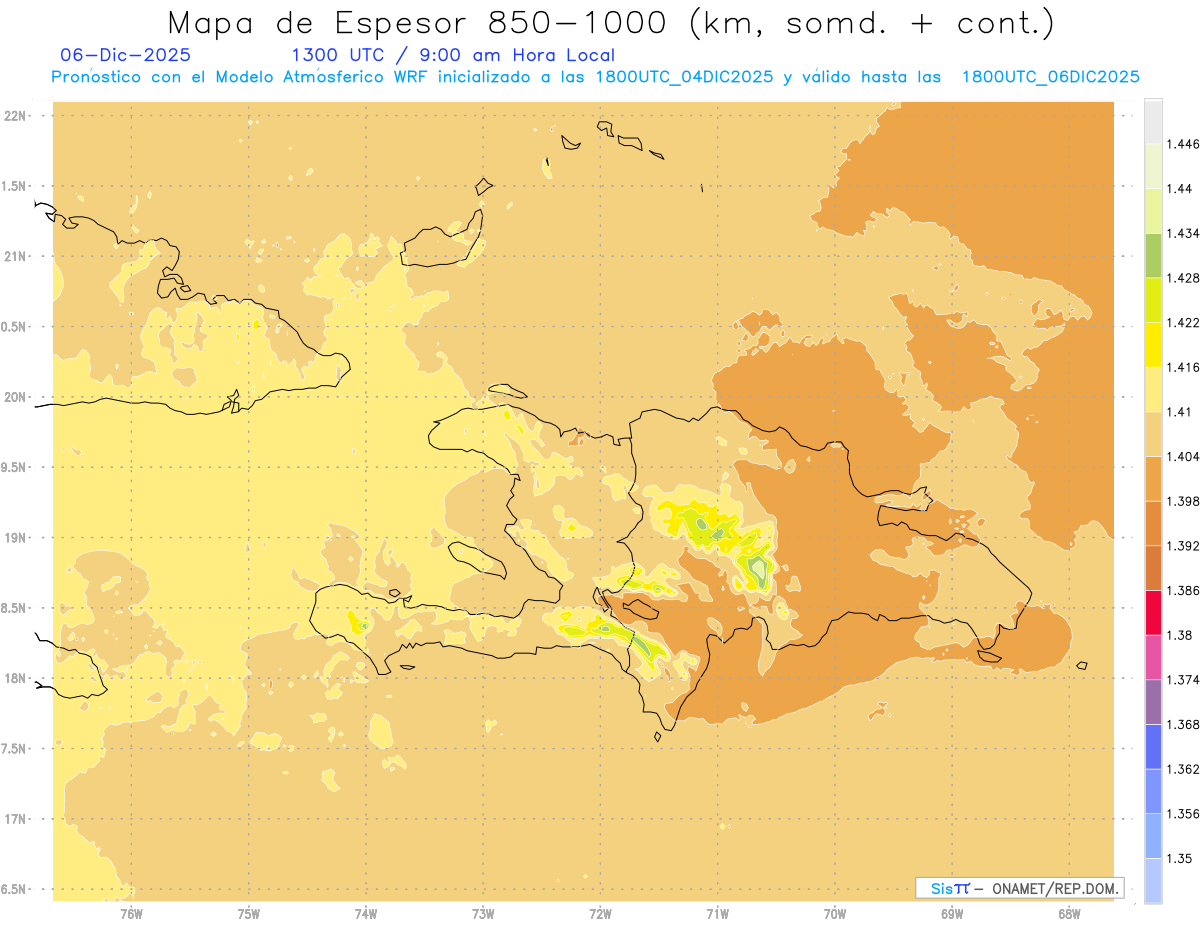Click the 74W longitude label
This screenshot has height=927, width=1200.
coord(365,913)
